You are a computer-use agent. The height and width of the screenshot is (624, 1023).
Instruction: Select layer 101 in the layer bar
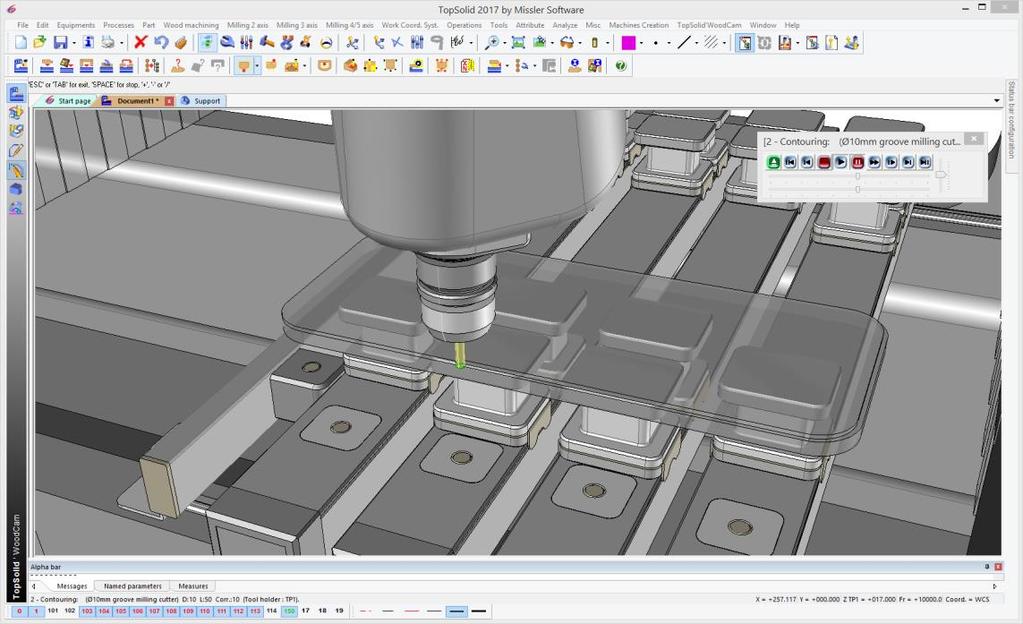[53, 611]
